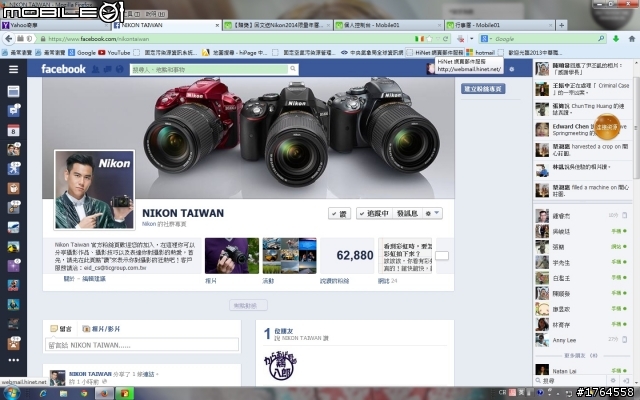Expand the arrow at the right of page tabs row

tap(442, 256)
